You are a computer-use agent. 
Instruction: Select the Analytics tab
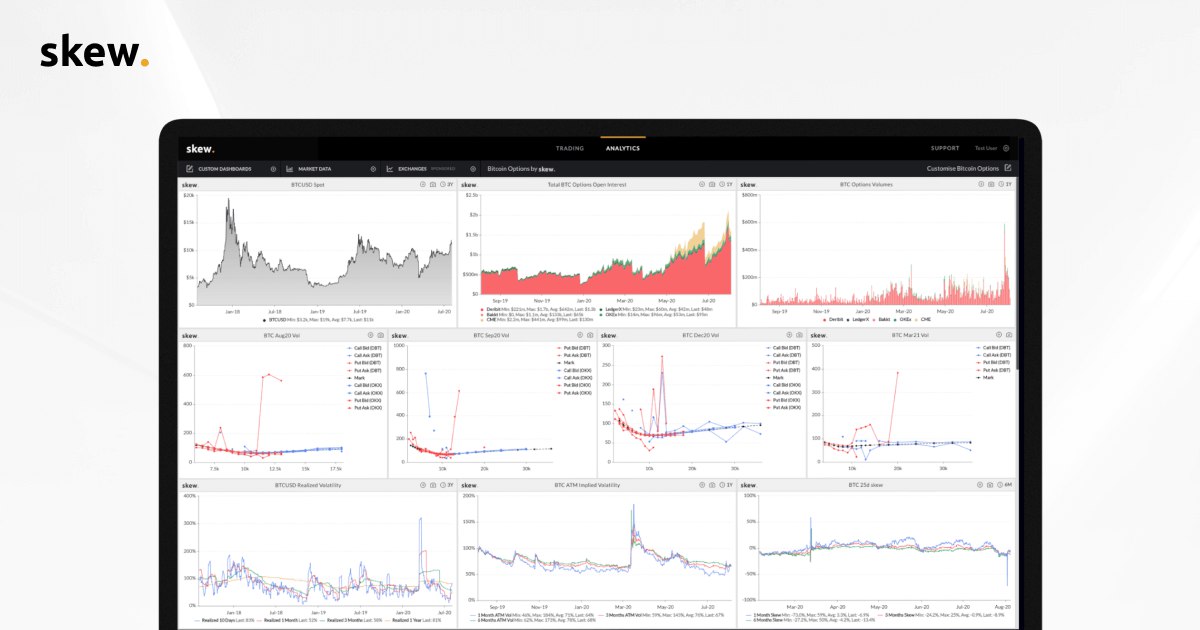(623, 148)
